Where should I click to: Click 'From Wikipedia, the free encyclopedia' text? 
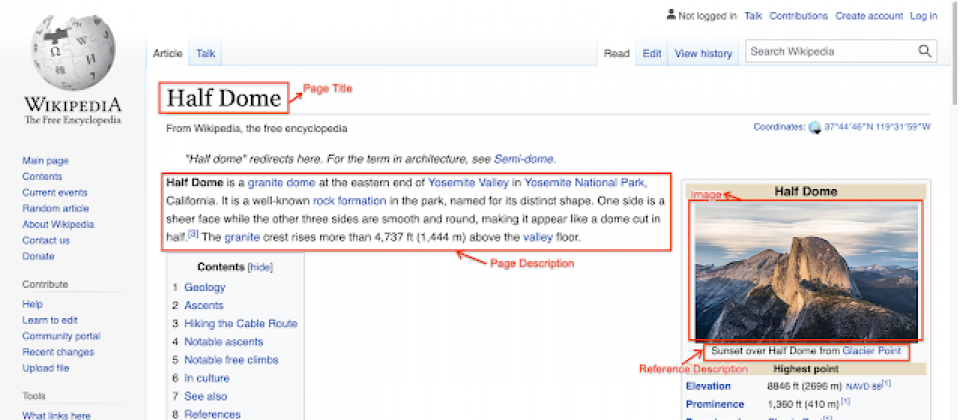pyautogui.click(x=257, y=129)
